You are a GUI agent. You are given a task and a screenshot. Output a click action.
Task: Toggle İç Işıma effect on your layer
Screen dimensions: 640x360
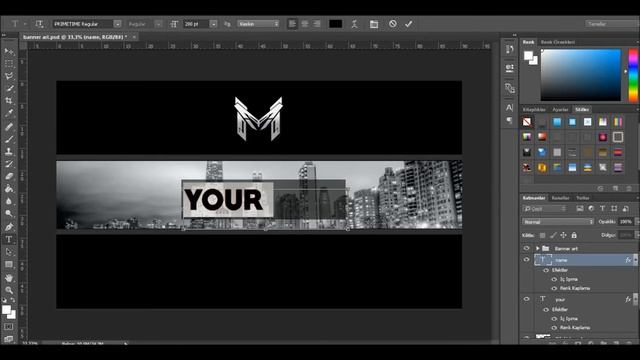point(554,318)
